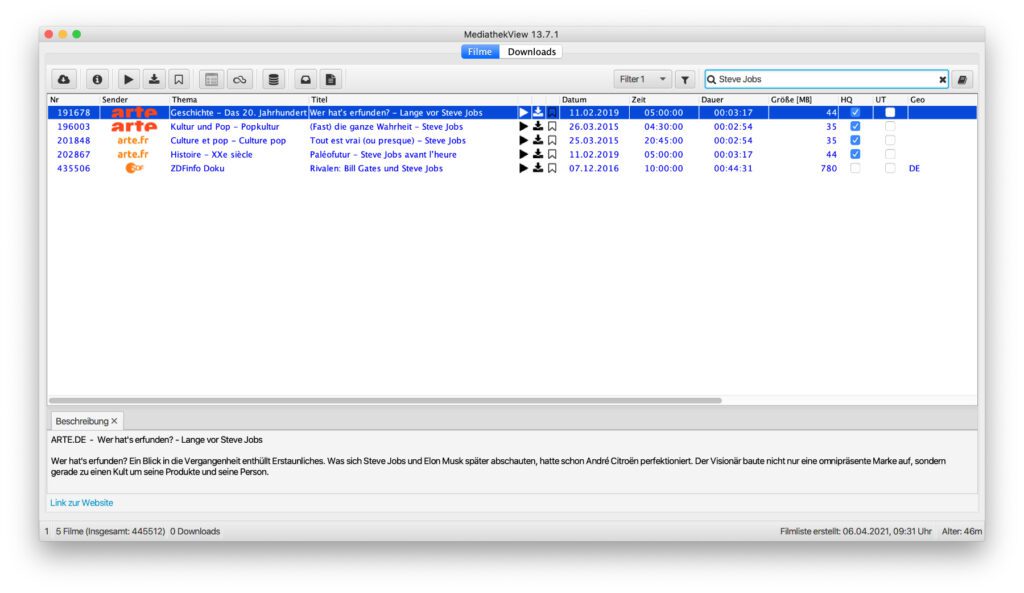Open film info via the info icon

coord(97,79)
